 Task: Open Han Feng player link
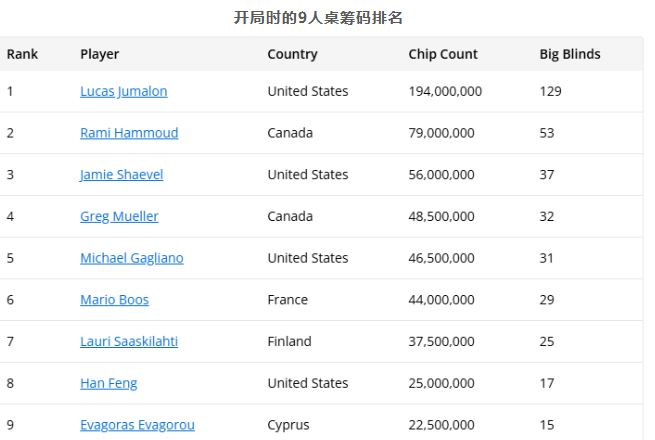point(109,383)
